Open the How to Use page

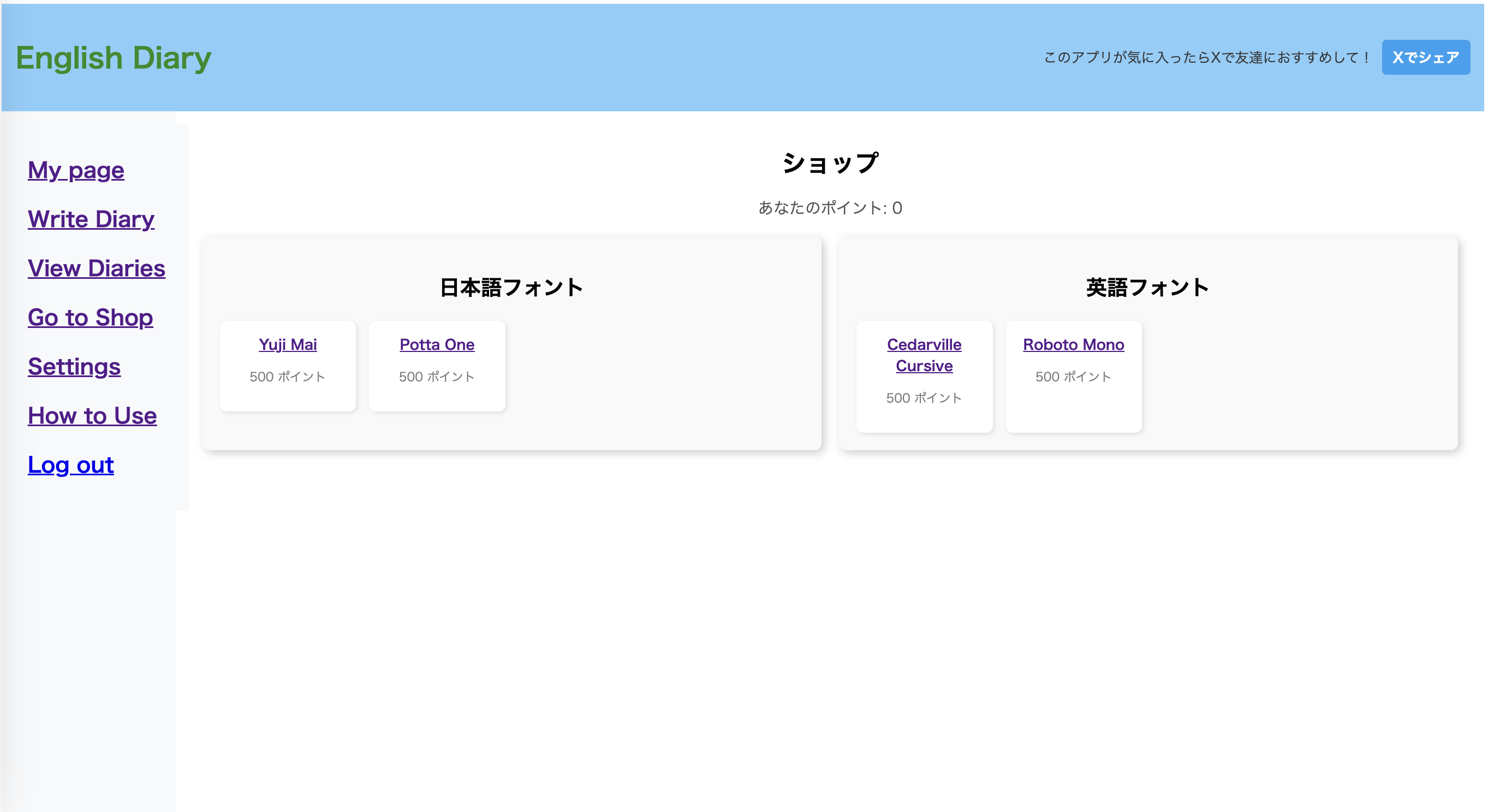pyautogui.click(x=92, y=416)
